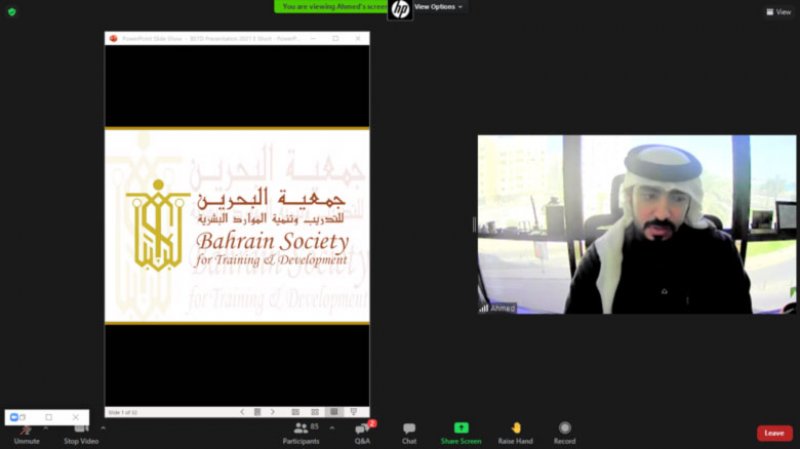800x449 pixels.
Task: Click the Ahmed name label on video
Action: pos(503,308)
